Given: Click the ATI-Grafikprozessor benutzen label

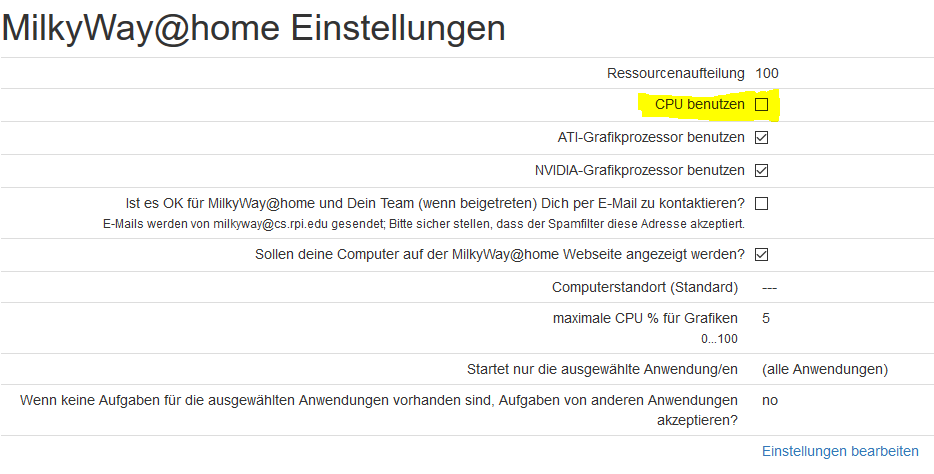Looking at the screenshot, I should pos(650,138).
